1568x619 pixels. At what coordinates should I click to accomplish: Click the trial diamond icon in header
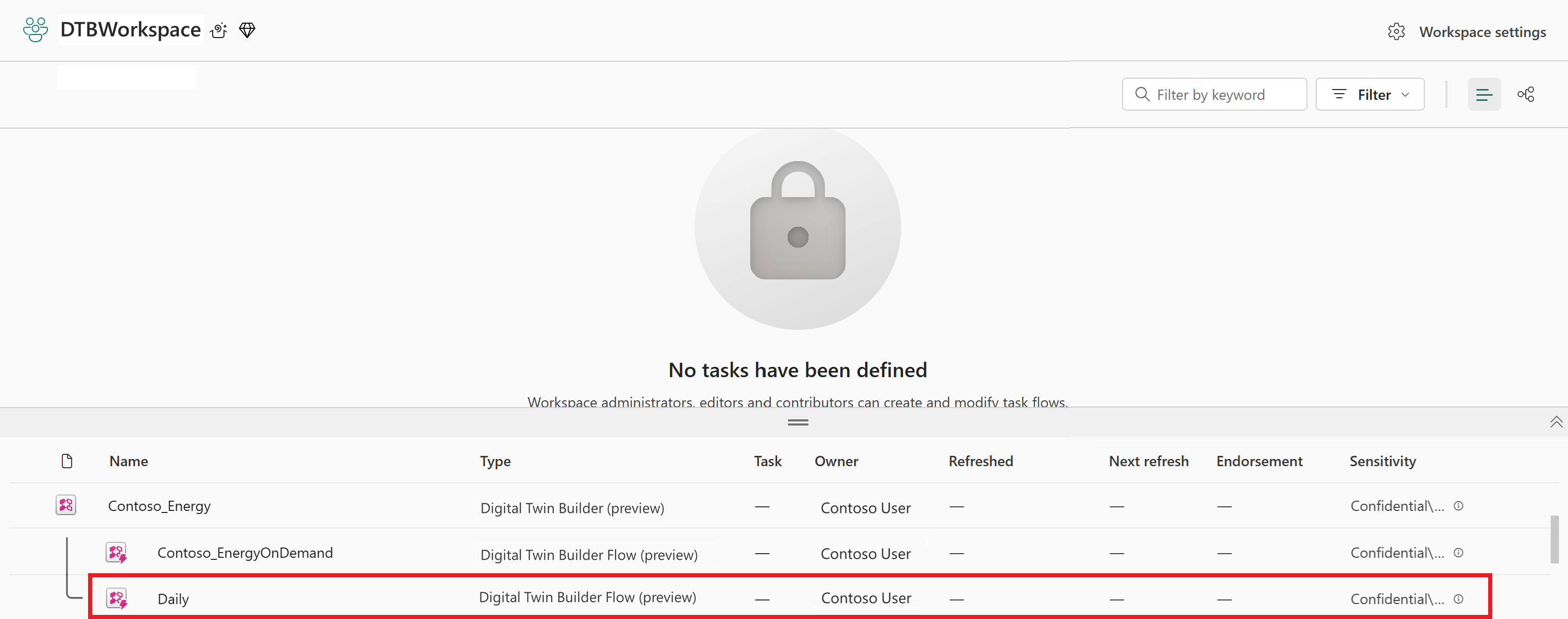click(247, 30)
